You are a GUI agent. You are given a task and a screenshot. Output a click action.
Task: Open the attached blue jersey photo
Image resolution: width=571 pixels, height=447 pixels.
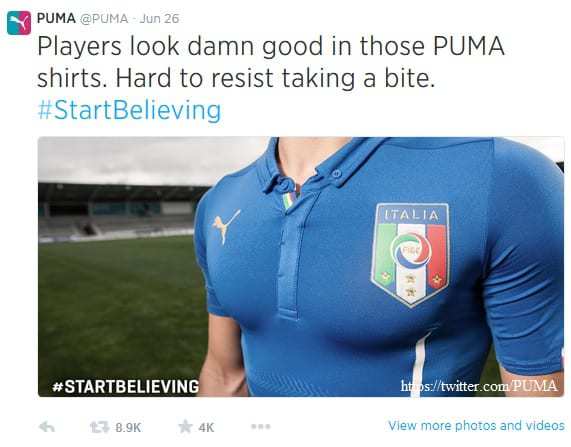tap(301, 267)
